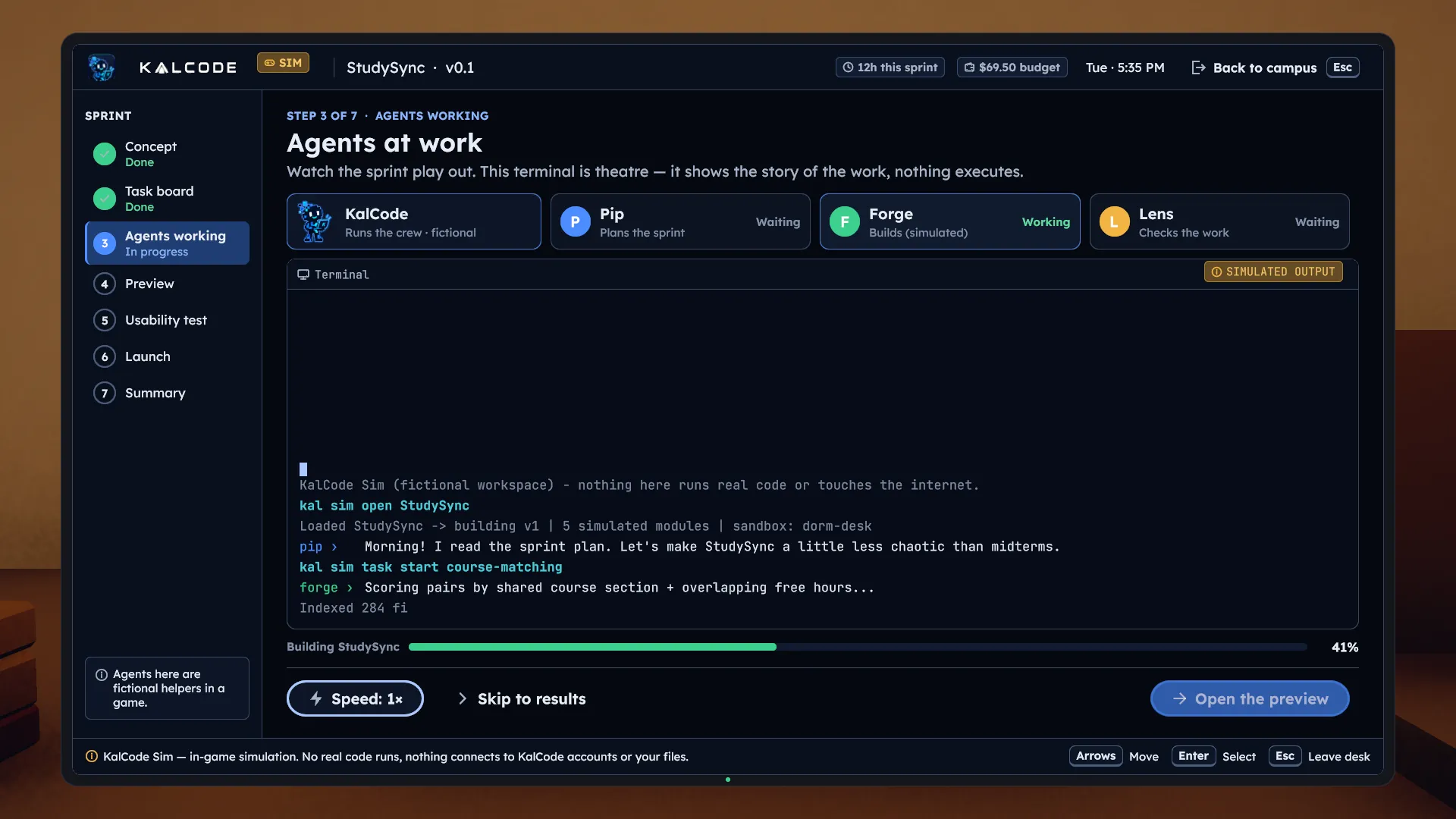Viewport: 1456px width, 819px height.
Task: Click the Usability test step 5 circle
Action: pyautogui.click(x=105, y=320)
